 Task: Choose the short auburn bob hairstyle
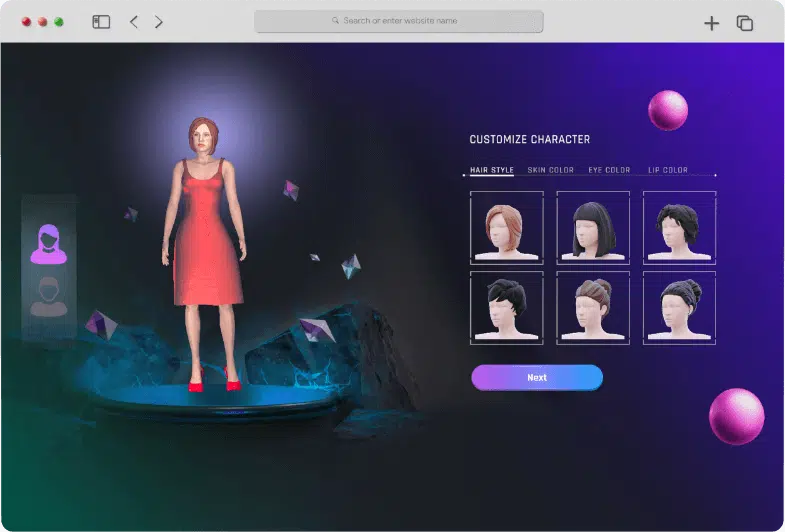coord(506,228)
